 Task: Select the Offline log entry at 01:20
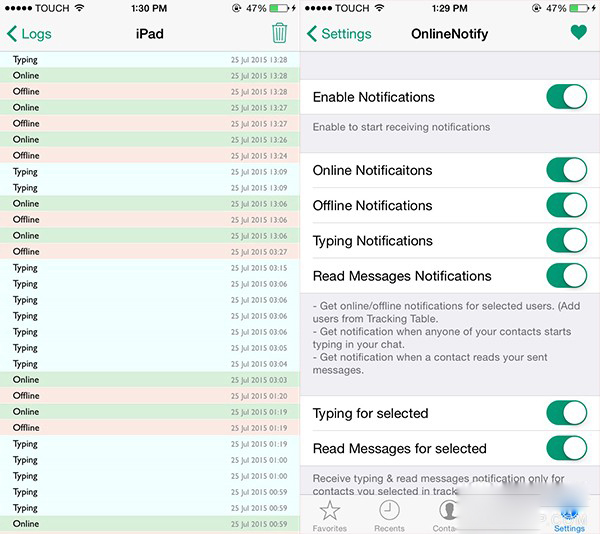pyautogui.click(x=150, y=396)
